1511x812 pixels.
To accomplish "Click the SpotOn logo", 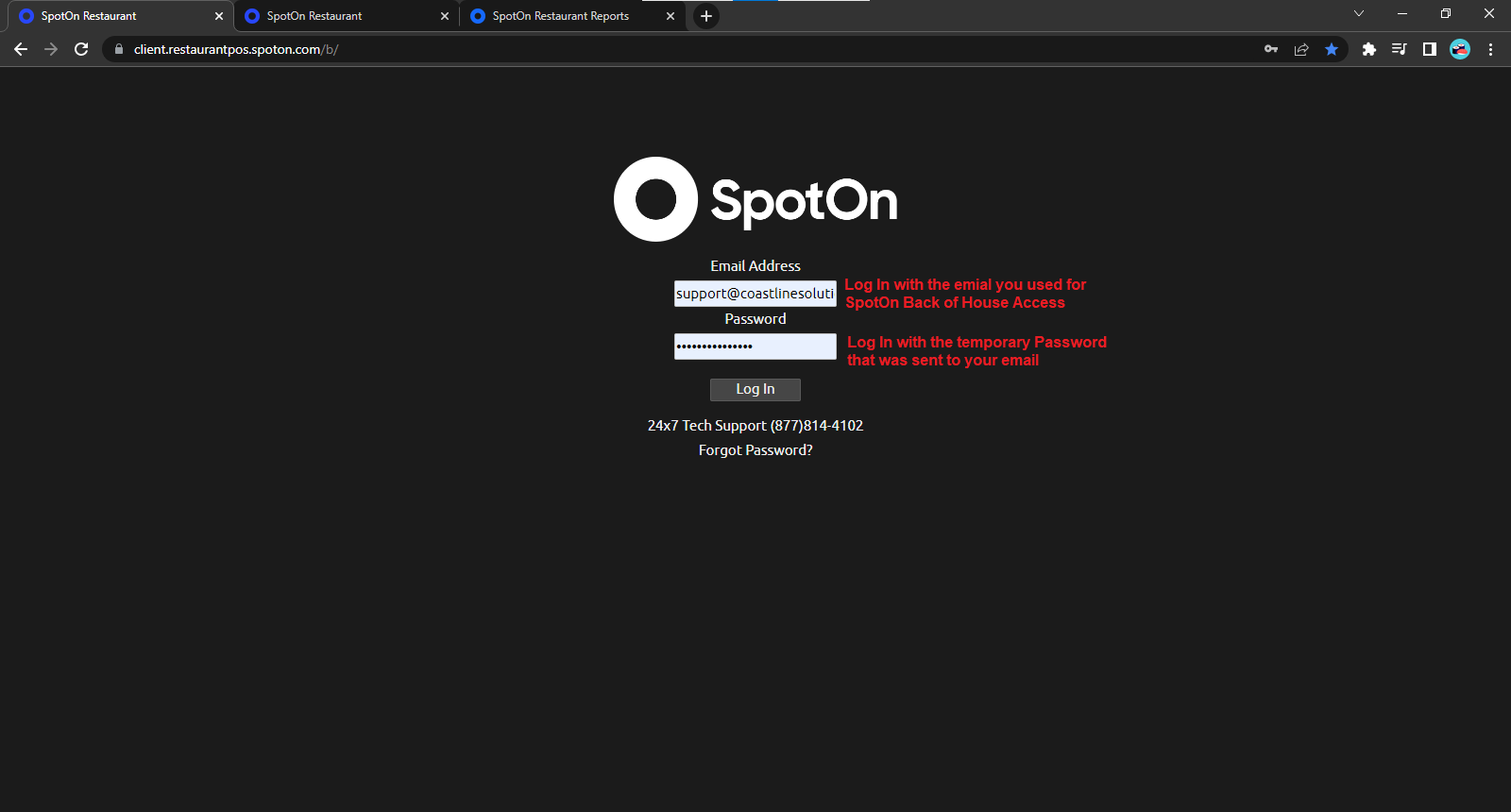I will (755, 199).
